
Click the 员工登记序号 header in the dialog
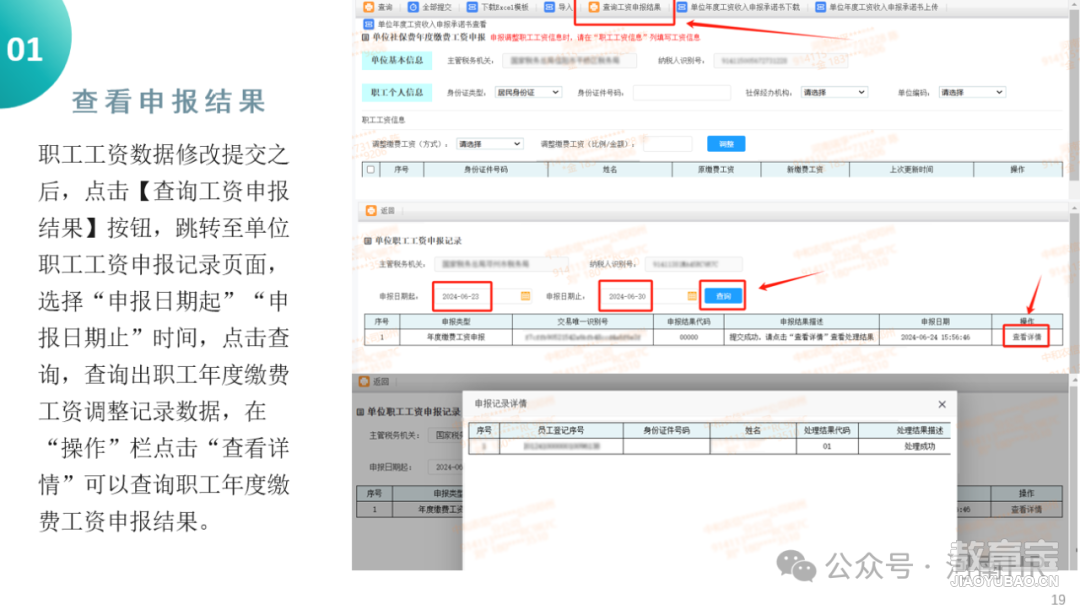coord(561,430)
